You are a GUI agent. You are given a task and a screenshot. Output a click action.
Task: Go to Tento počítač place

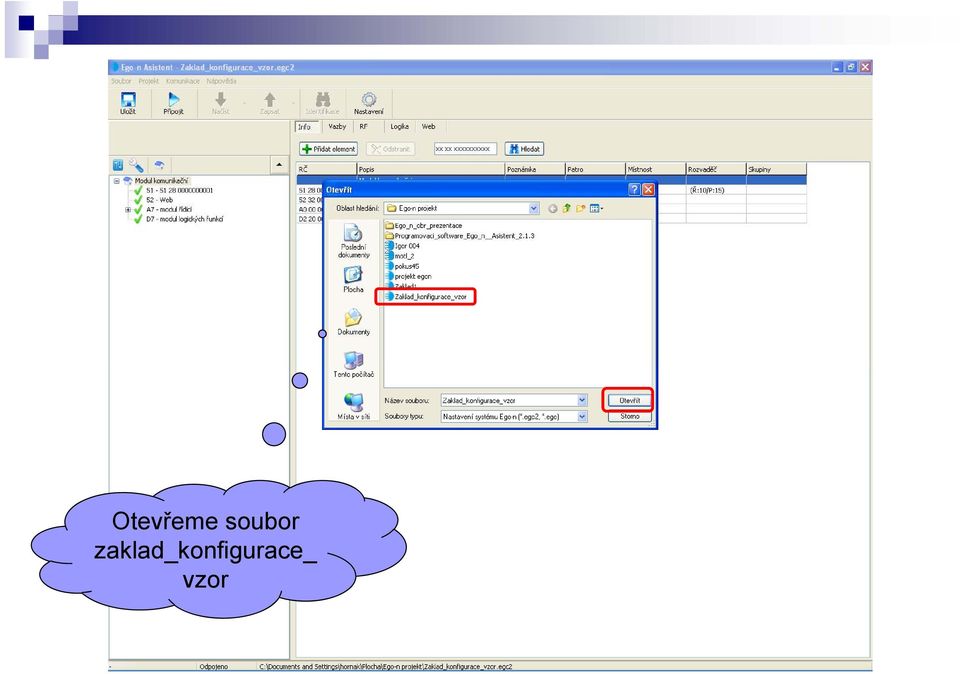[x=353, y=364]
